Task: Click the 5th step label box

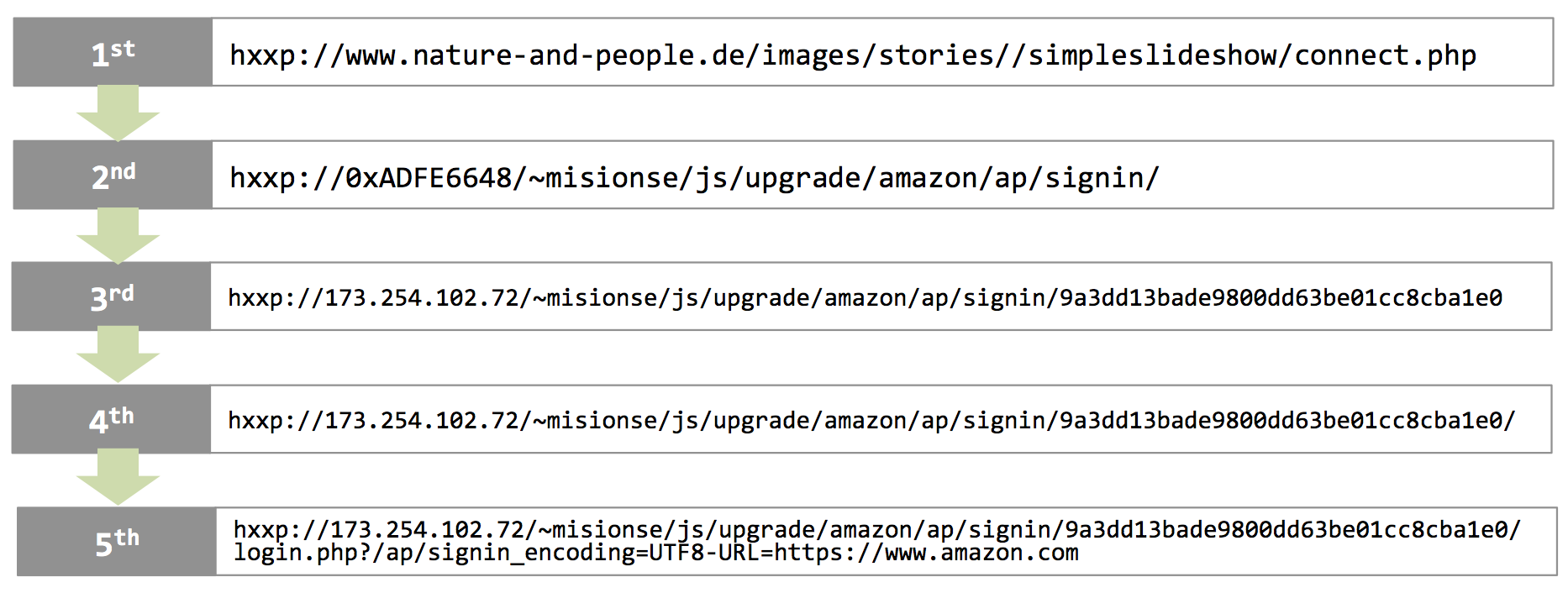Action: (117, 542)
